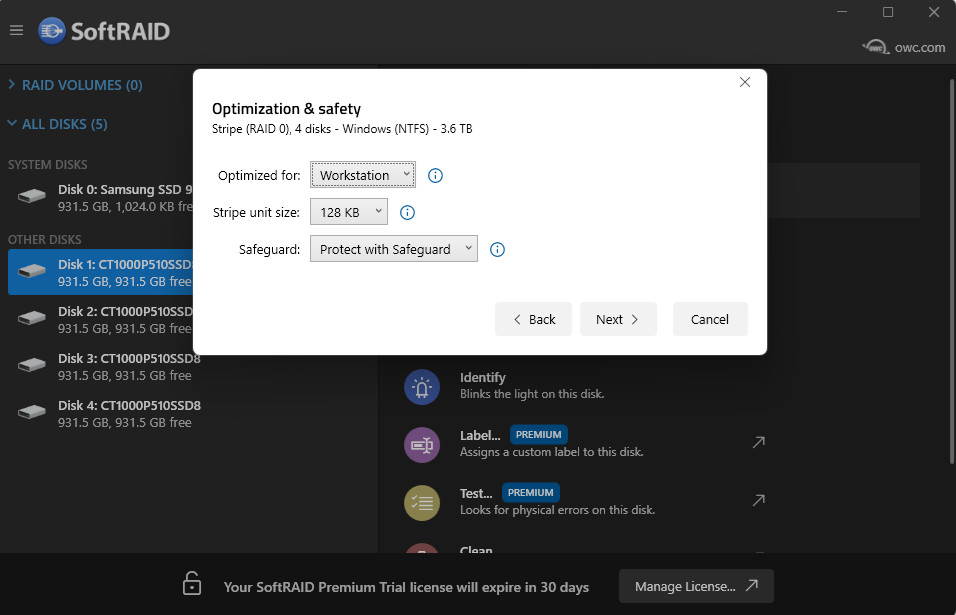Cancel the volume creation dialog

tap(710, 319)
